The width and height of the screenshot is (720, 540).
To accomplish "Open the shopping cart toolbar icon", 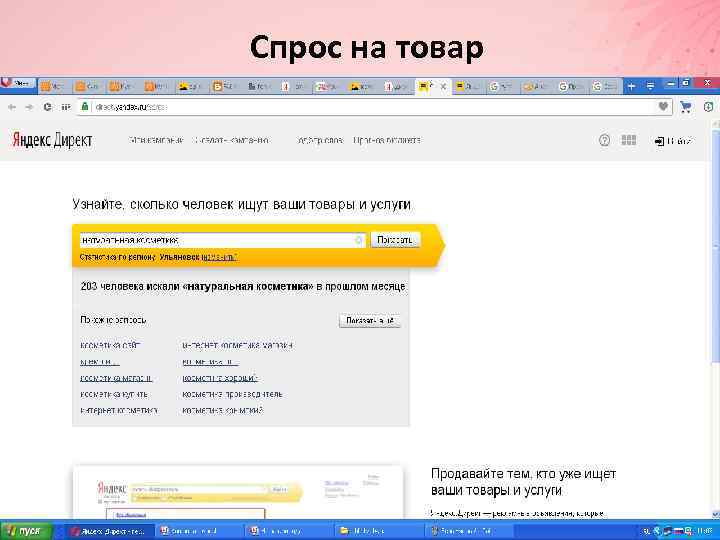I will (x=686, y=107).
